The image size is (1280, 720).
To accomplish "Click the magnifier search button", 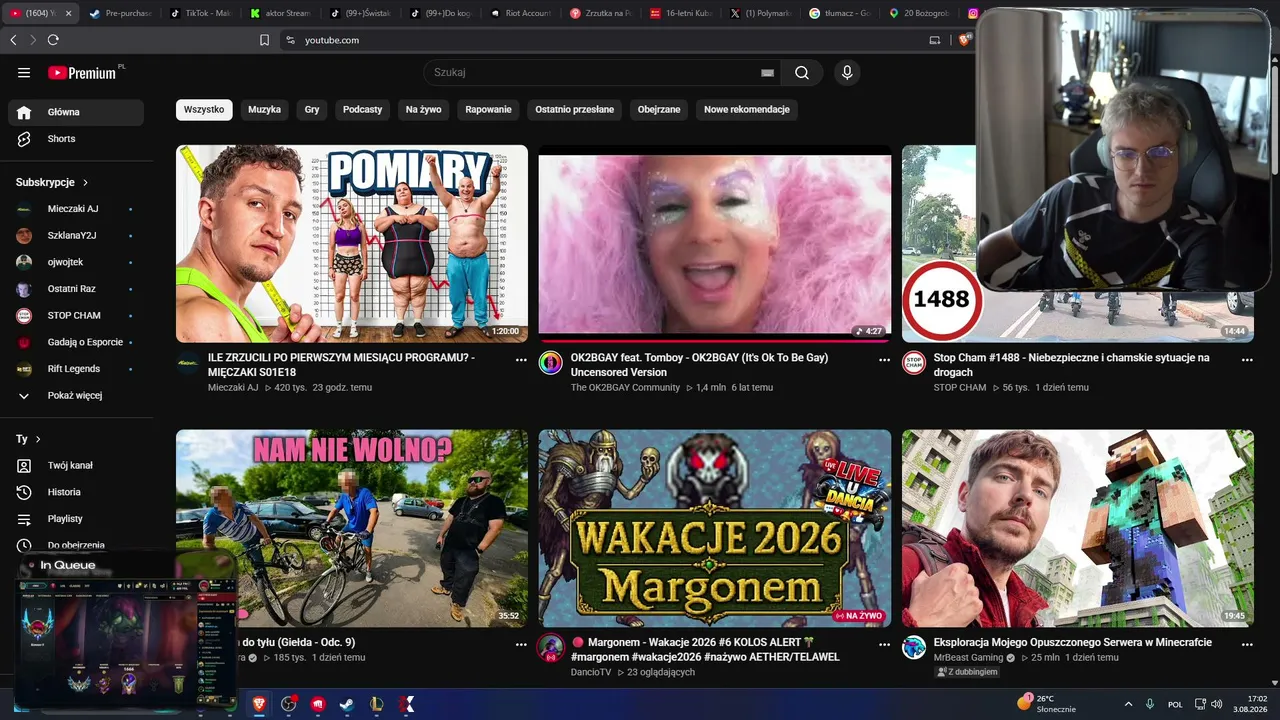I will tap(802, 72).
